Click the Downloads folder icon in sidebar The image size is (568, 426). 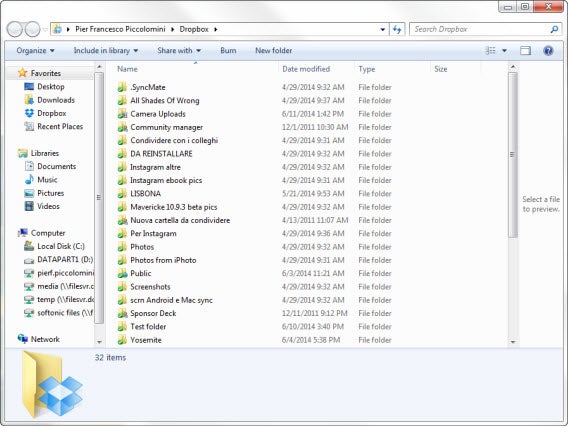point(29,100)
